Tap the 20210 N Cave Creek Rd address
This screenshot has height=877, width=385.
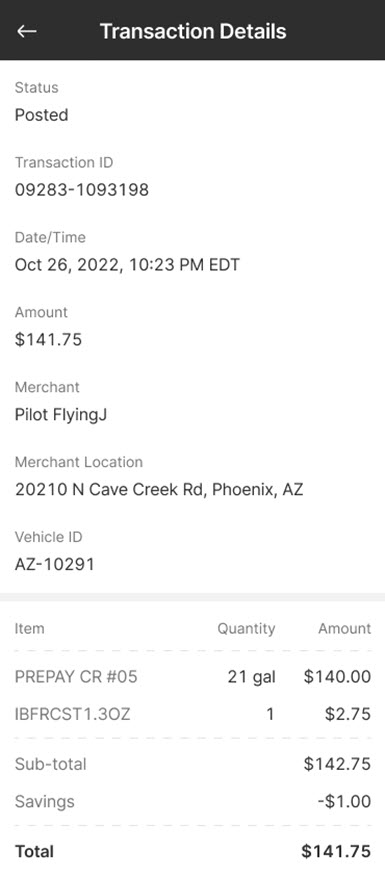point(159,490)
